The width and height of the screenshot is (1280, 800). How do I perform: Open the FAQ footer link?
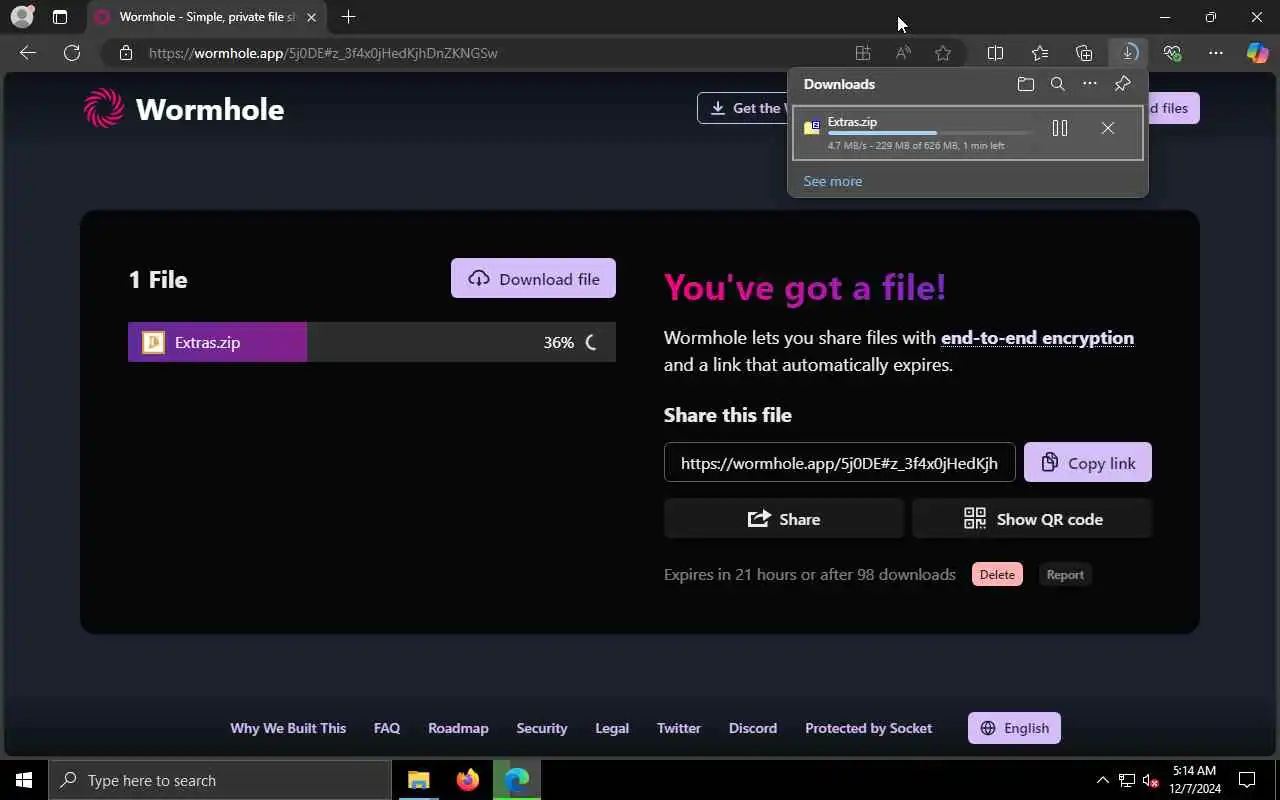click(x=387, y=728)
